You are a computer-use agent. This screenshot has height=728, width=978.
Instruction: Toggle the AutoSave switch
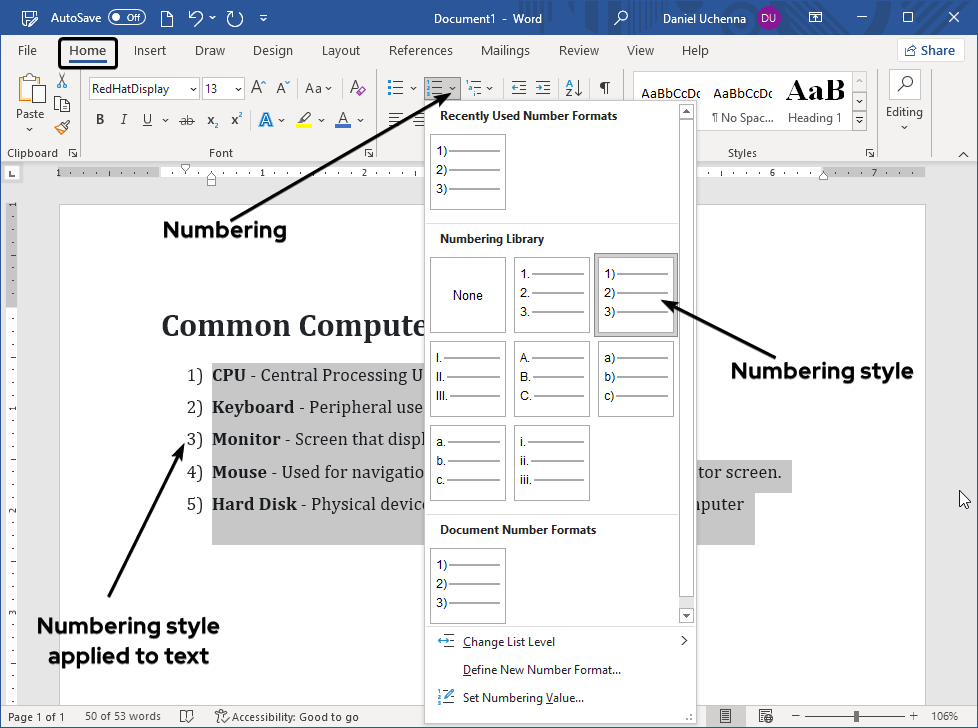[x=126, y=18]
